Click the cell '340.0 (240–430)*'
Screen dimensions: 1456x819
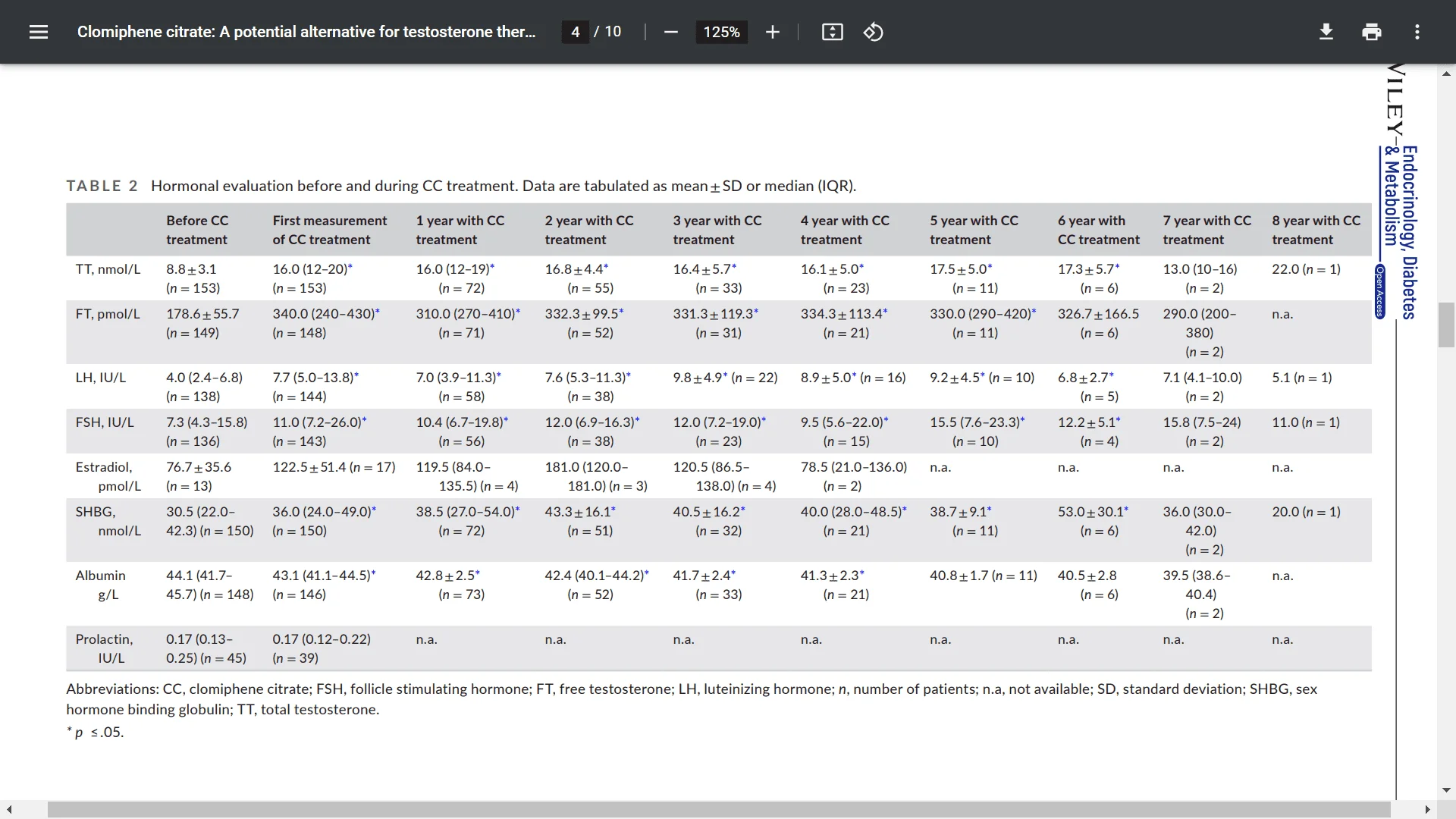[x=326, y=314]
